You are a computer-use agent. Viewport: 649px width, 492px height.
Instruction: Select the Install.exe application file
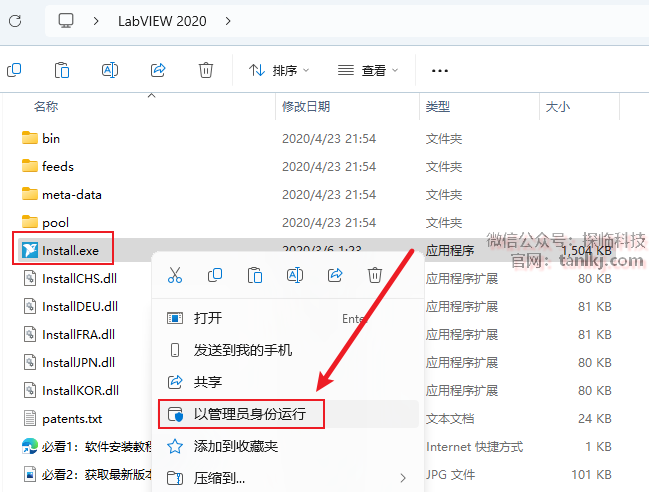(x=60, y=250)
